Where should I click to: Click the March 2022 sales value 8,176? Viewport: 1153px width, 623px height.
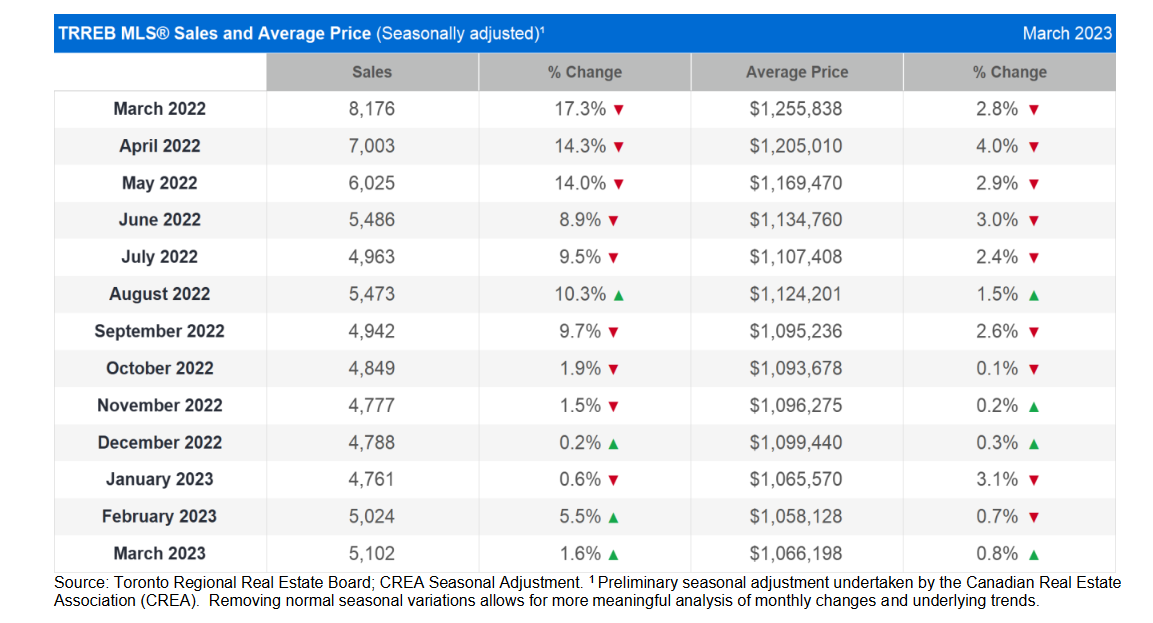click(x=371, y=109)
